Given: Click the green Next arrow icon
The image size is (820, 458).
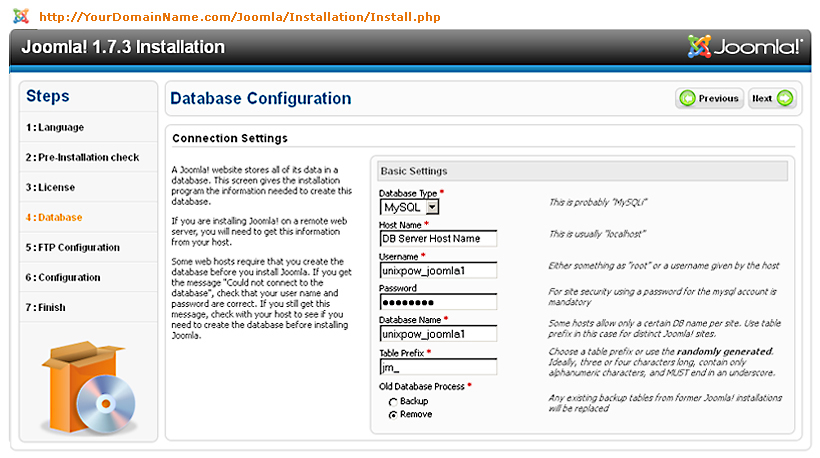Looking at the screenshot, I should pos(785,98).
